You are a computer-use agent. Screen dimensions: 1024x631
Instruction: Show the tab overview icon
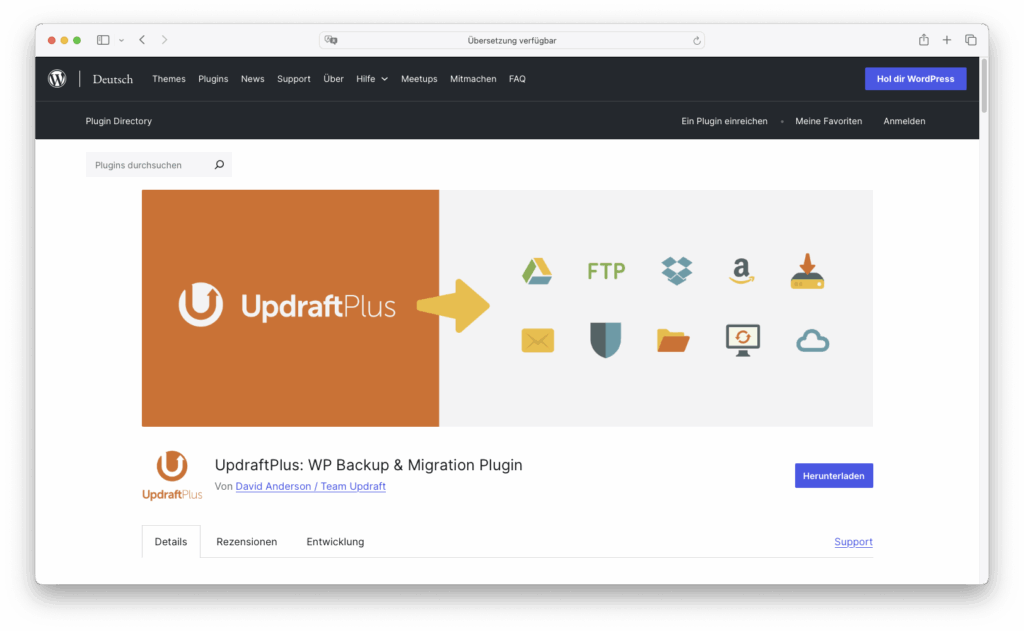970,40
